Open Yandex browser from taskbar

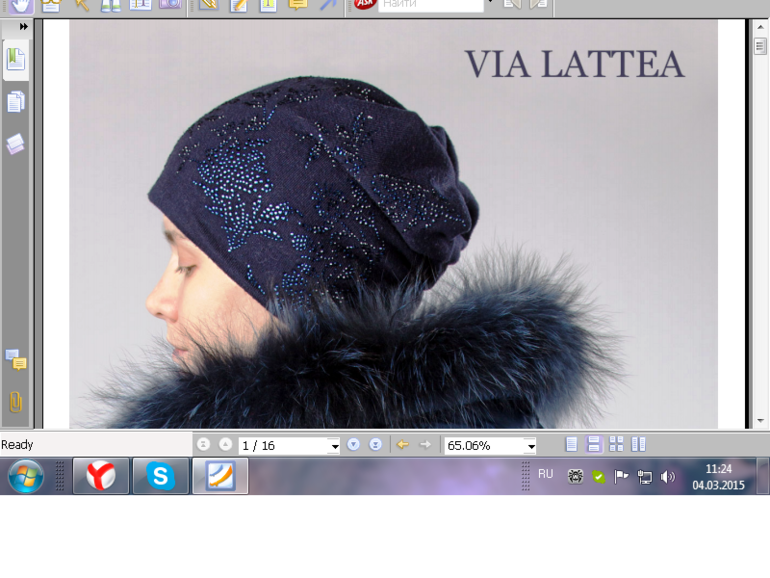pyautogui.click(x=100, y=476)
